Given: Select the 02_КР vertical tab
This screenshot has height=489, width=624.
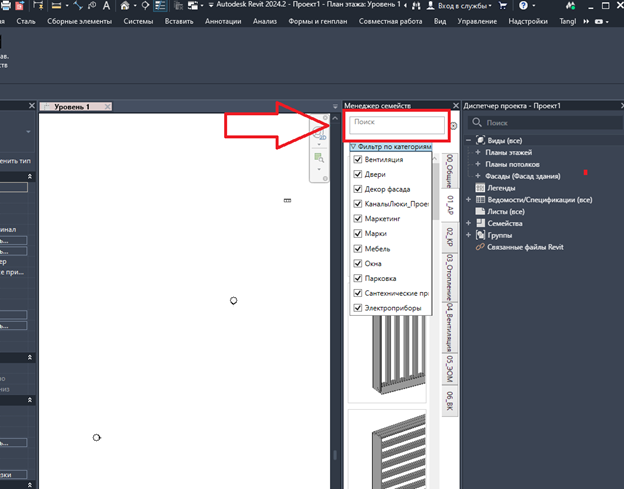Looking at the screenshot, I should [x=449, y=237].
